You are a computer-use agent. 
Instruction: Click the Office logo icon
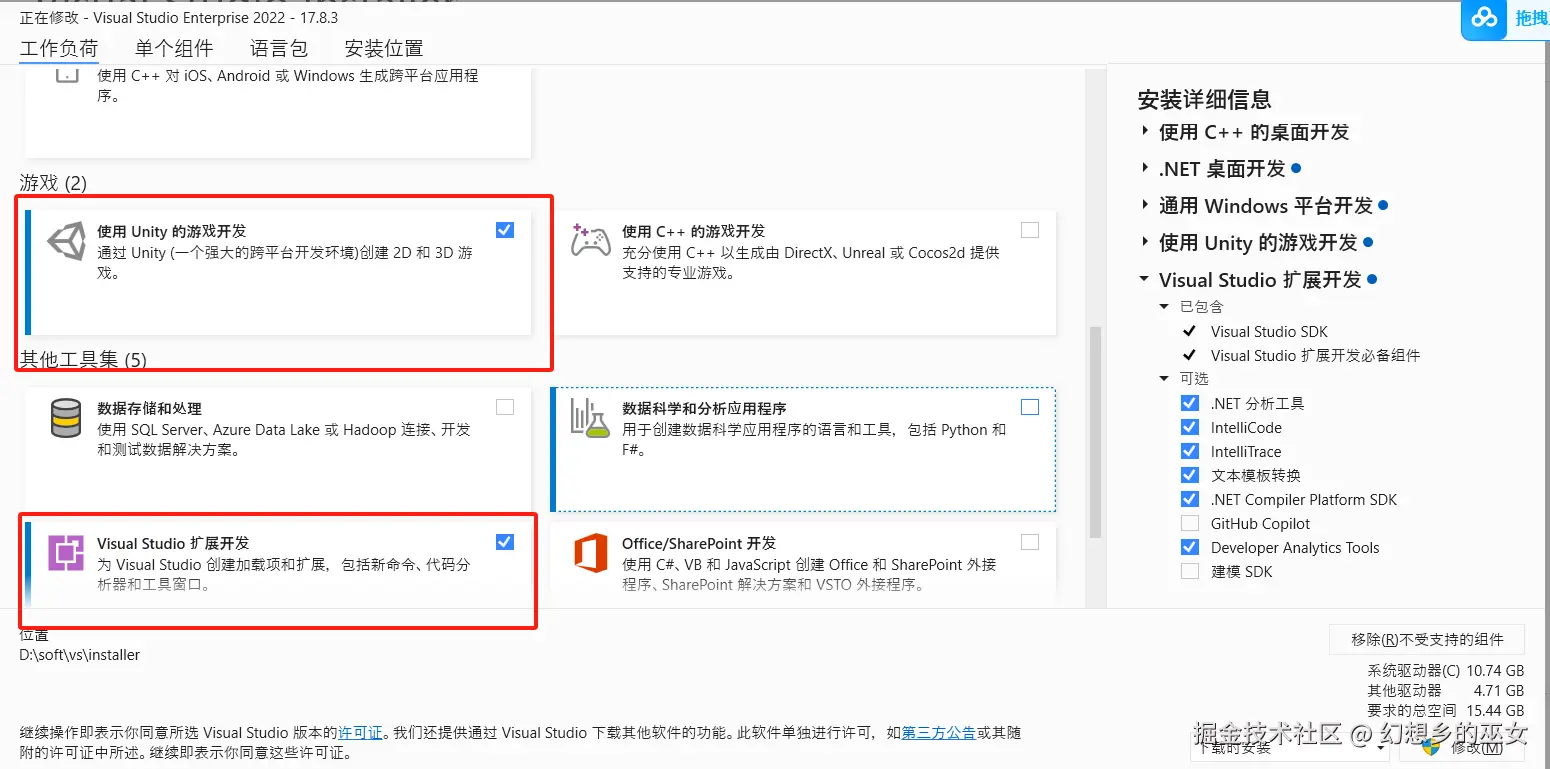click(591, 552)
